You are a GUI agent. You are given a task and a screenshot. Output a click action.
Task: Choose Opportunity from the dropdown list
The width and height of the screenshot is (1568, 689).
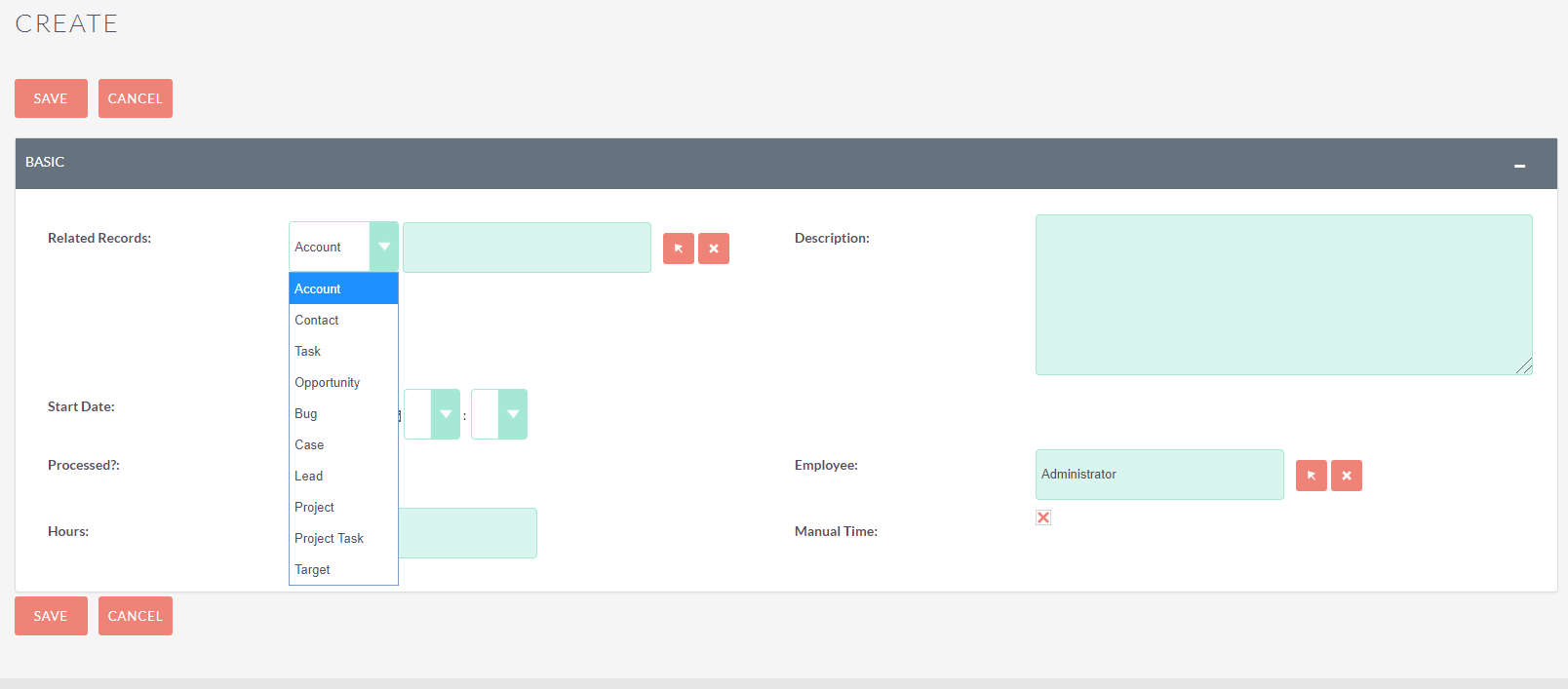tap(343, 382)
